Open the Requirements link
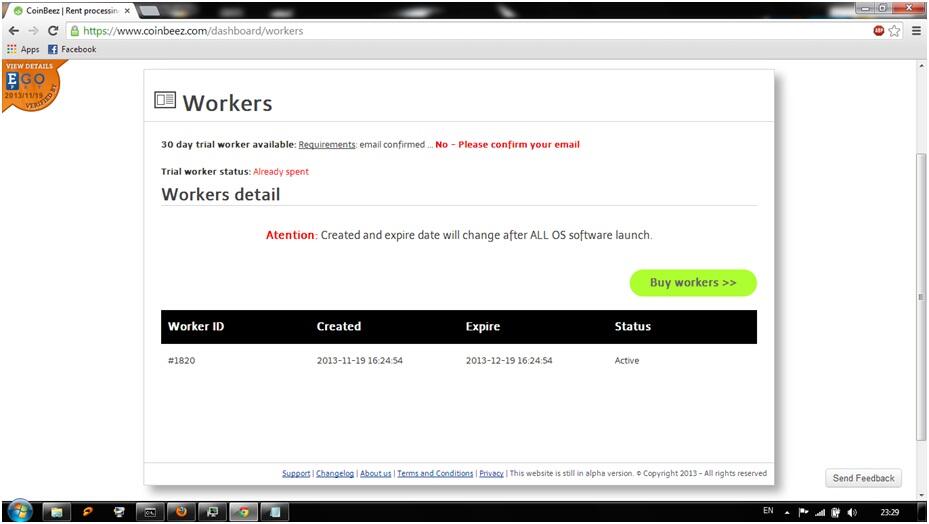Viewport: 929px width, 524px height. pyautogui.click(x=326, y=145)
